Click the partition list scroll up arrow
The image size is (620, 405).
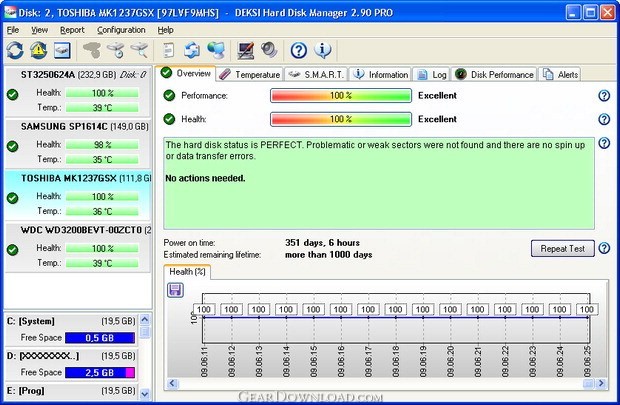[145, 320]
